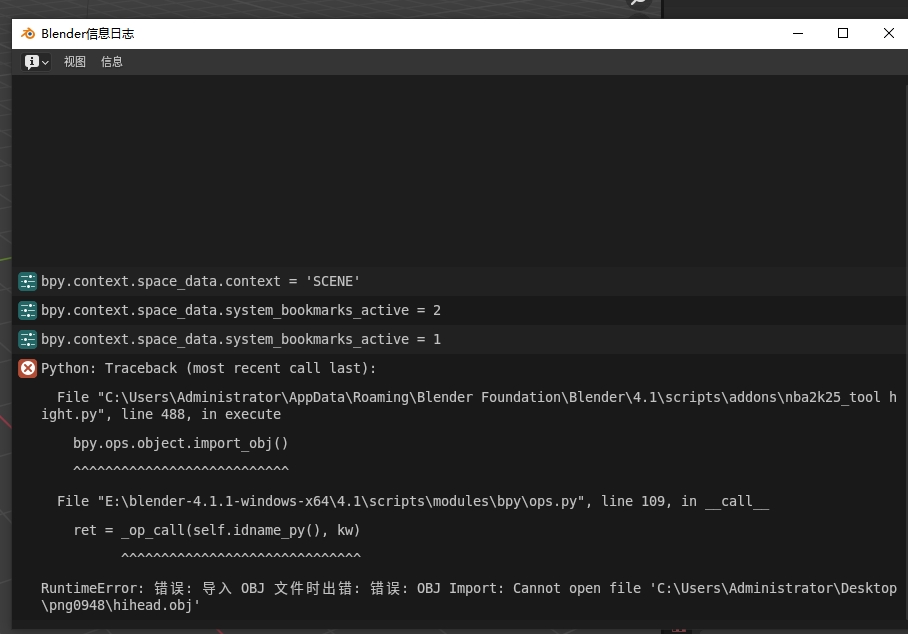Minimize the Blender信息日志 window
Image resolution: width=908 pixels, height=634 pixels.
pyautogui.click(x=797, y=34)
